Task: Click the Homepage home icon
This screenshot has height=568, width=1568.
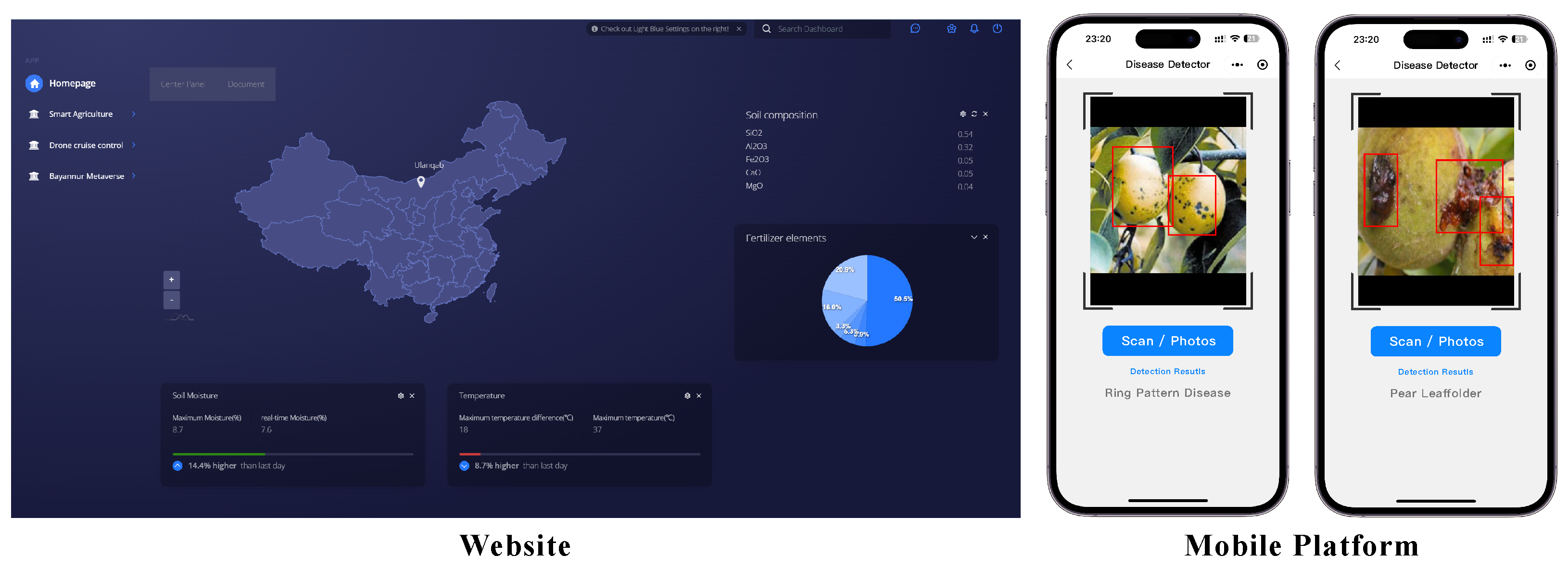Action: [34, 83]
